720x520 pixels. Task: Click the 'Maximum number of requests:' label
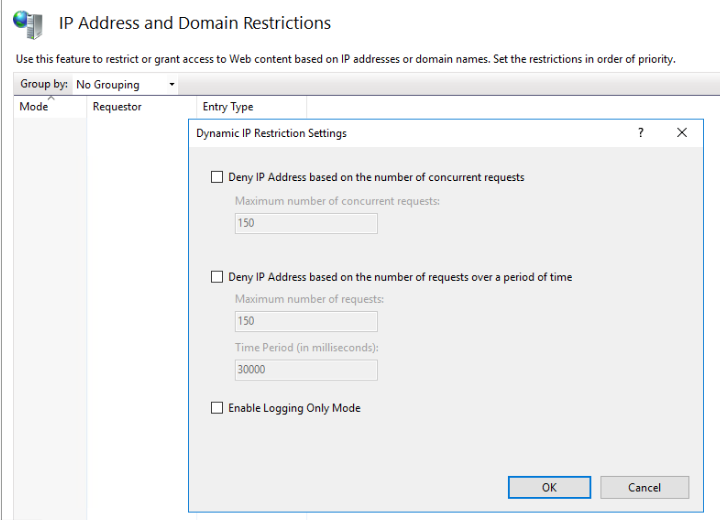[309, 299]
